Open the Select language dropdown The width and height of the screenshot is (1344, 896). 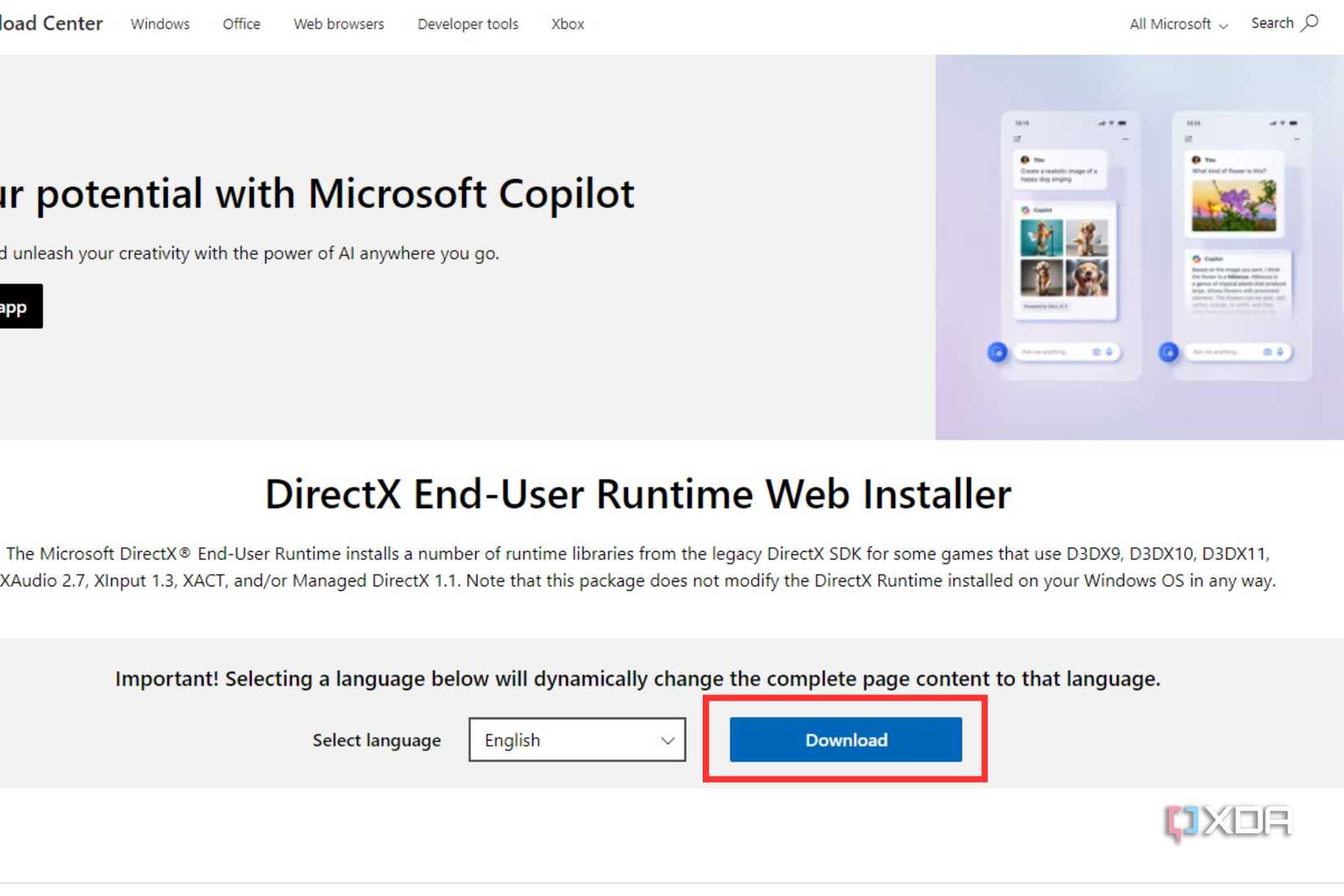tap(578, 740)
